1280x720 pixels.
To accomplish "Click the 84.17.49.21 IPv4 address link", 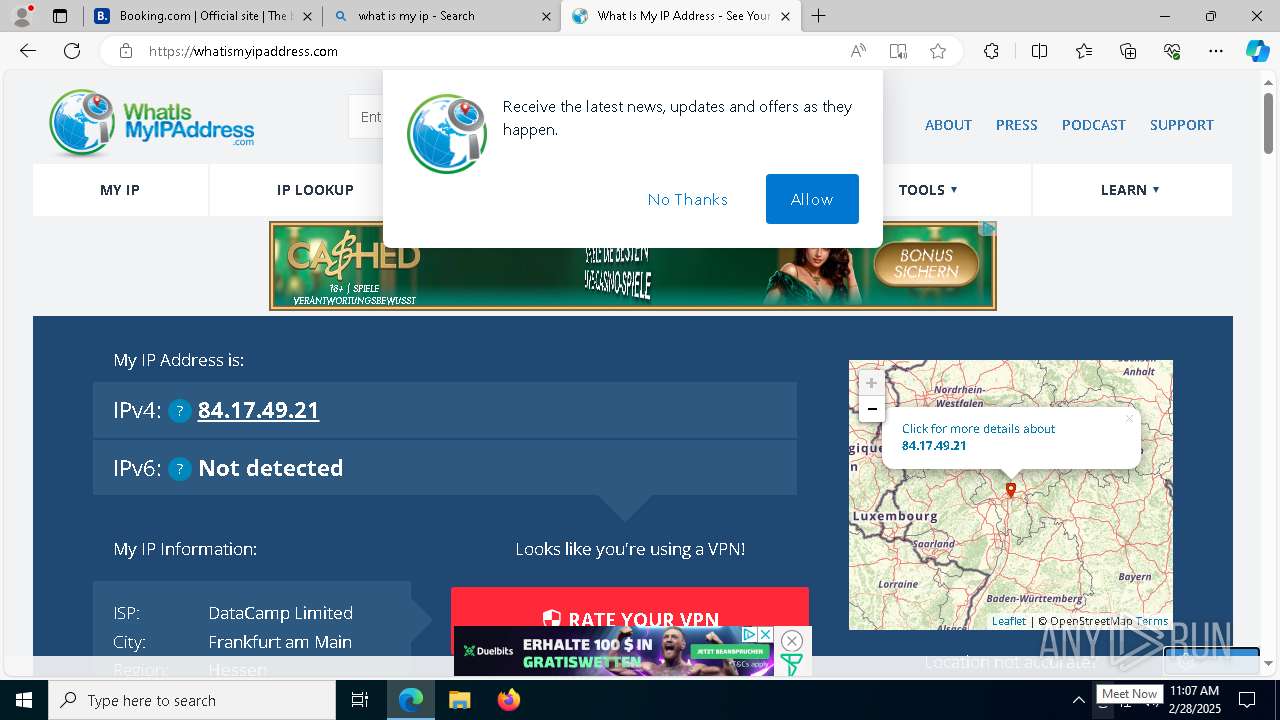I will 258,410.
